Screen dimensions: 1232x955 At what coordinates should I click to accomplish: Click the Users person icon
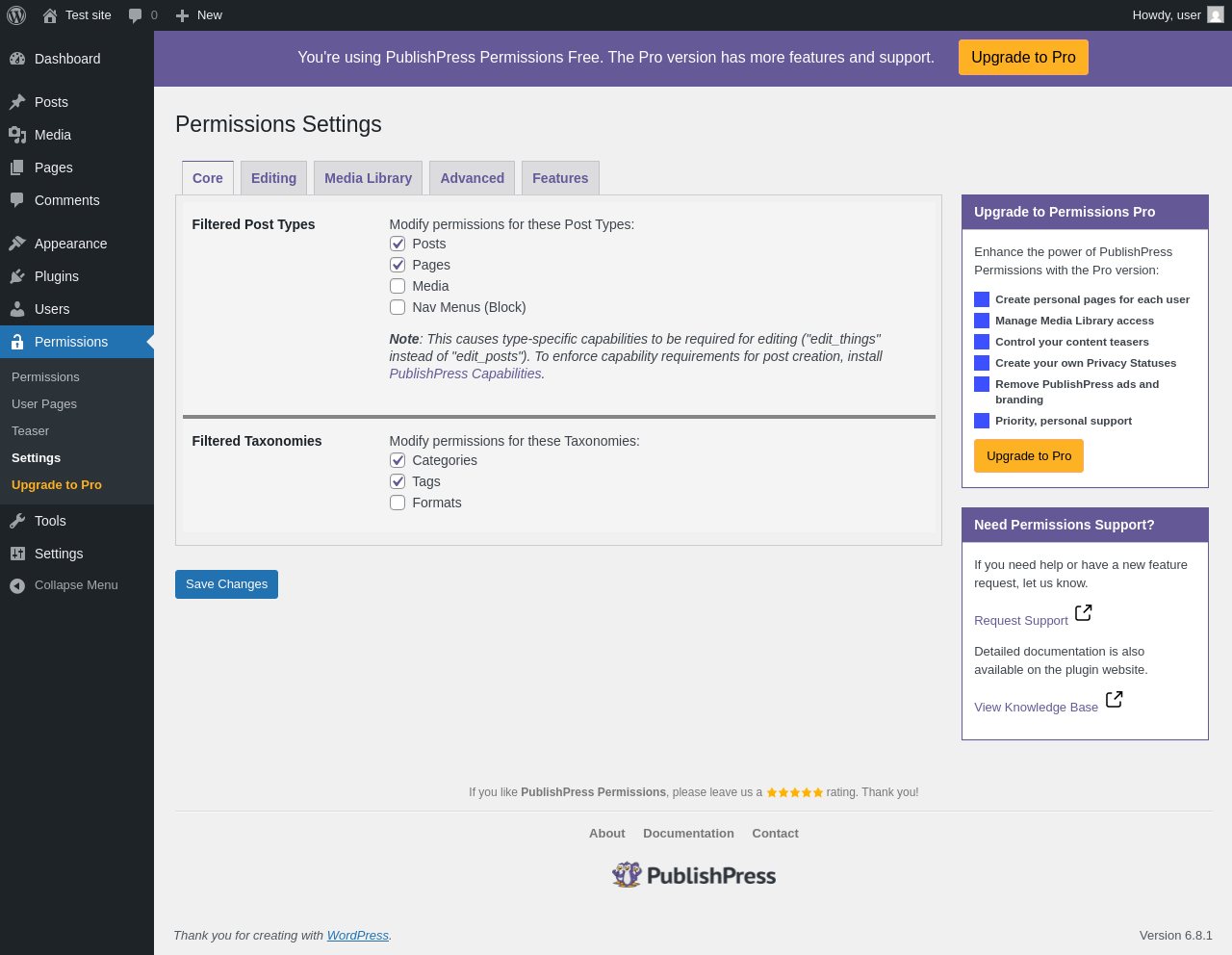tap(17, 309)
